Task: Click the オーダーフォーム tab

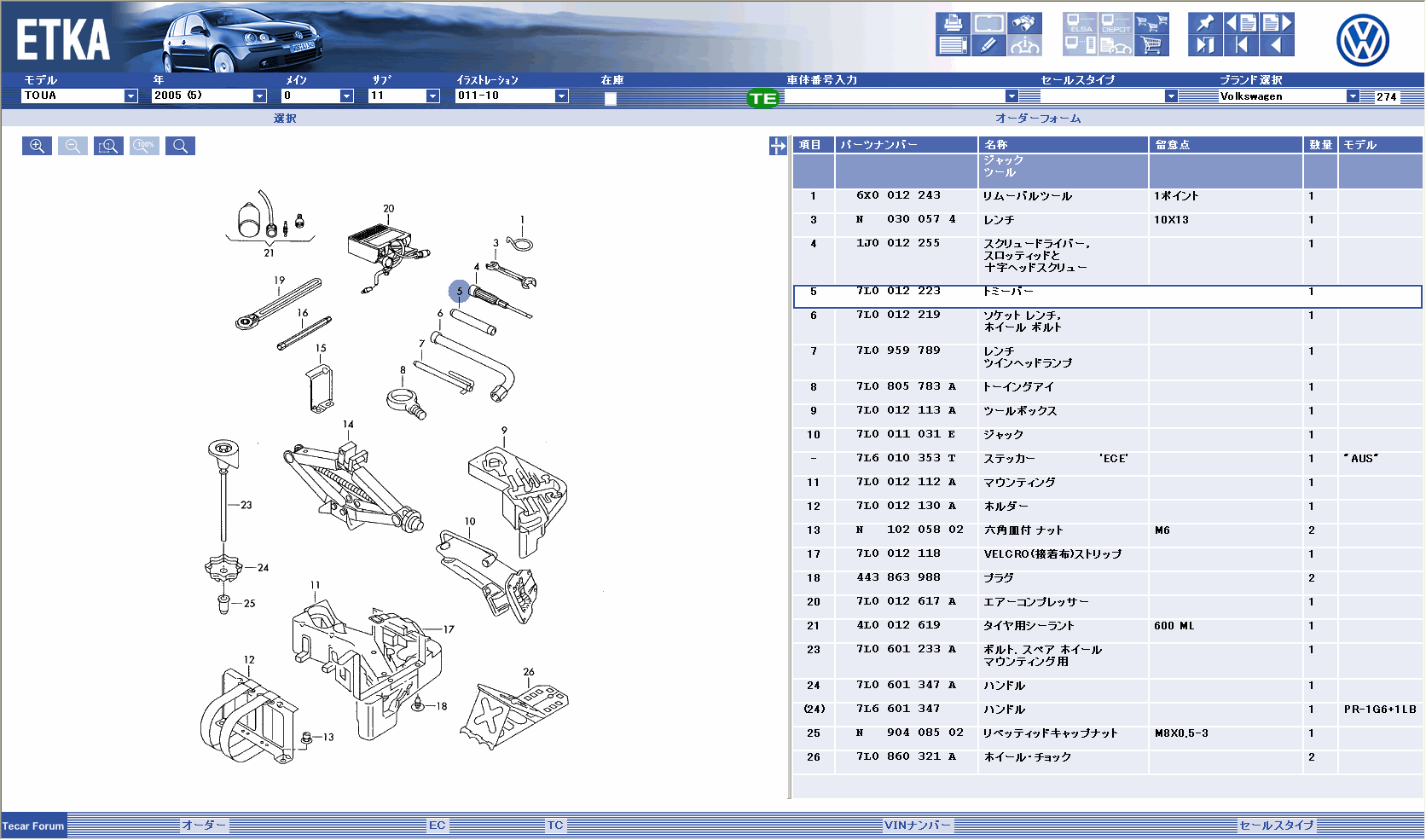Action: click(1038, 119)
